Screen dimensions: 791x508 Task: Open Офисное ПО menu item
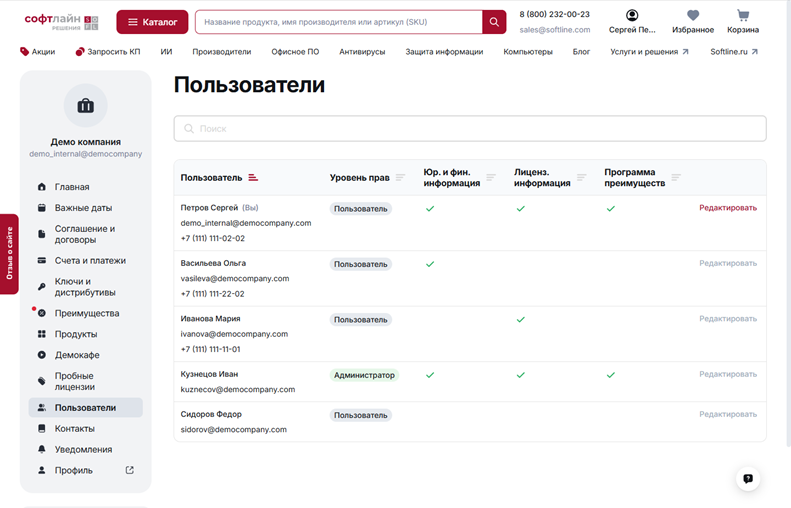[x=295, y=51]
